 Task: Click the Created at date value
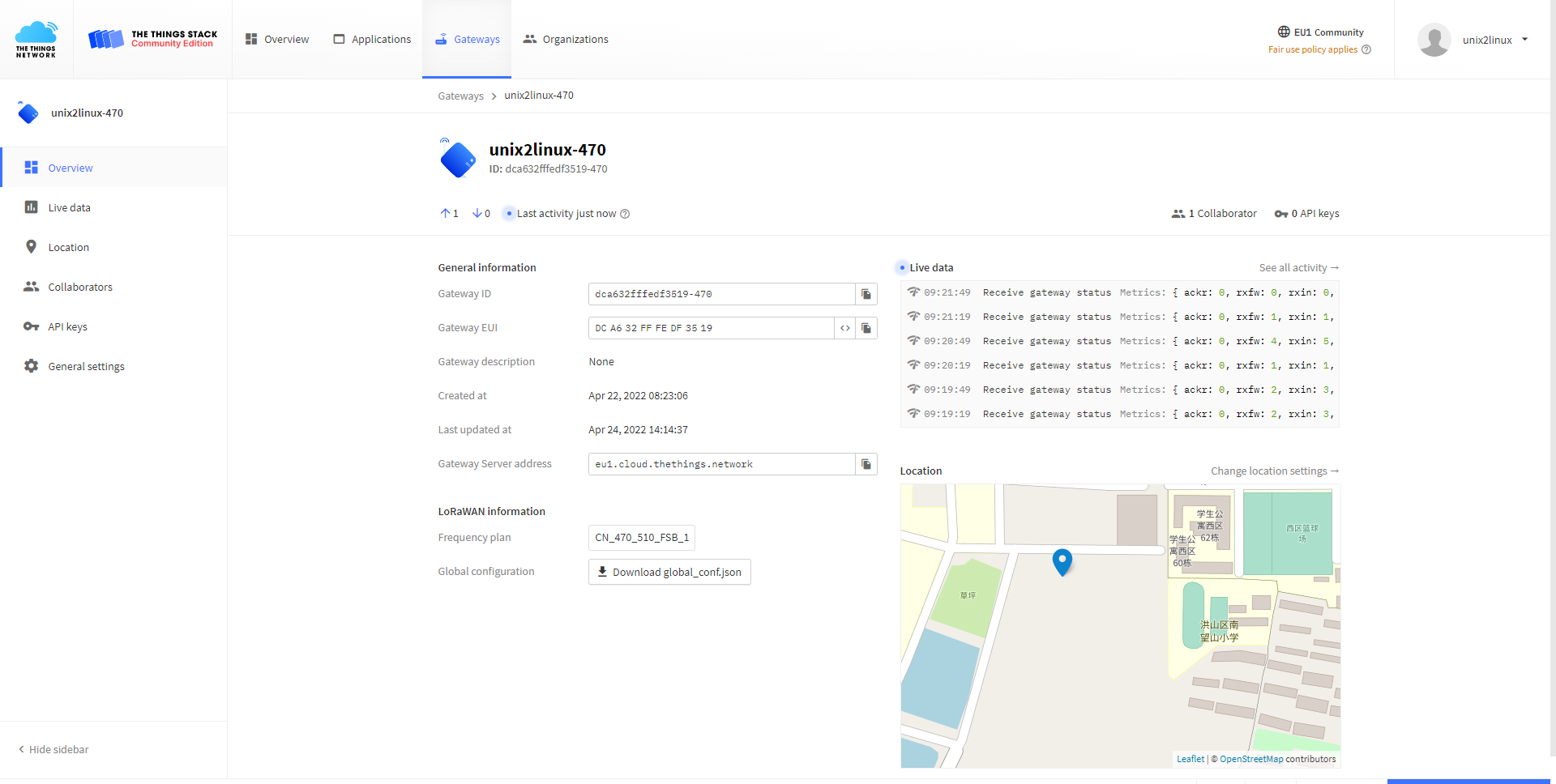tap(638, 396)
